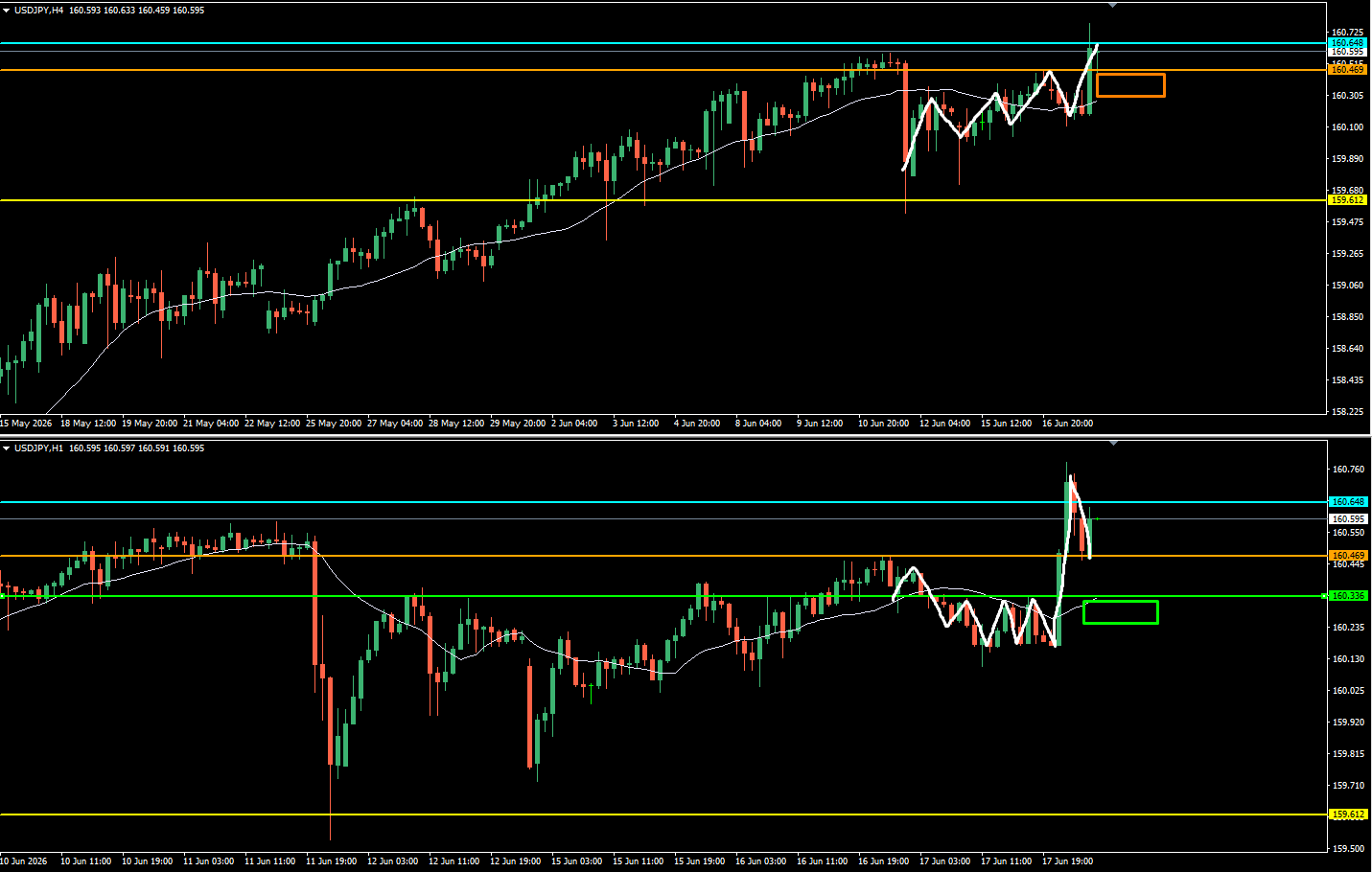Click the 18 May 12:00 time label
The image size is (1372, 872).
coord(88,424)
